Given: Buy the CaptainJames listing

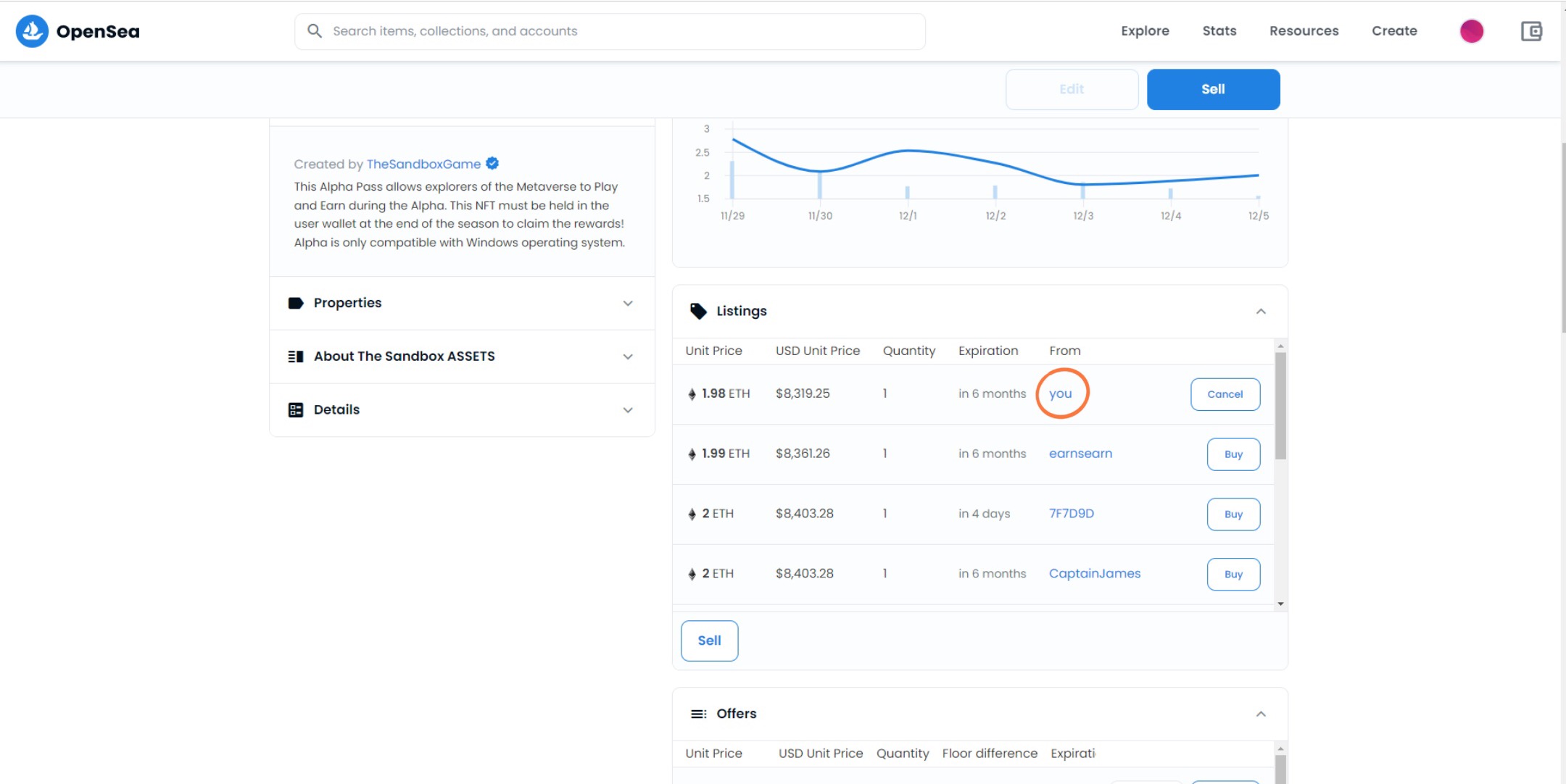Looking at the screenshot, I should pyautogui.click(x=1233, y=575).
